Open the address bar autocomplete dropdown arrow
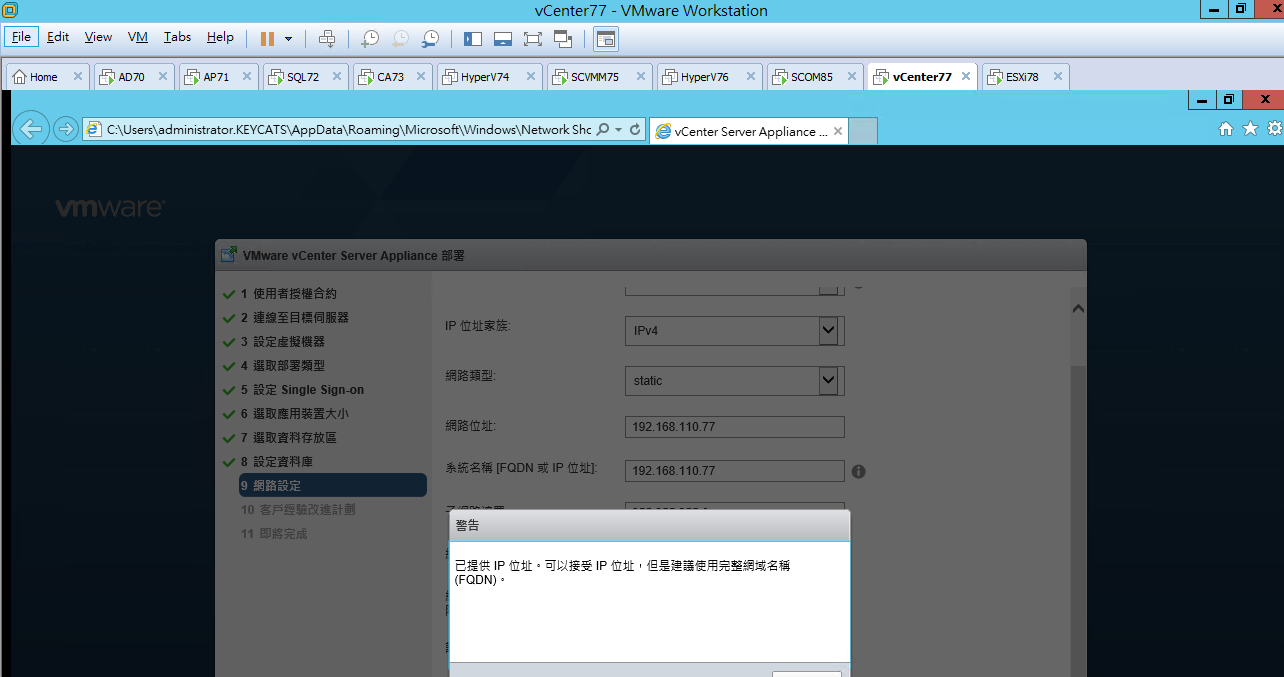Image resolution: width=1284 pixels, height=677 pixels. click(619, 130)
